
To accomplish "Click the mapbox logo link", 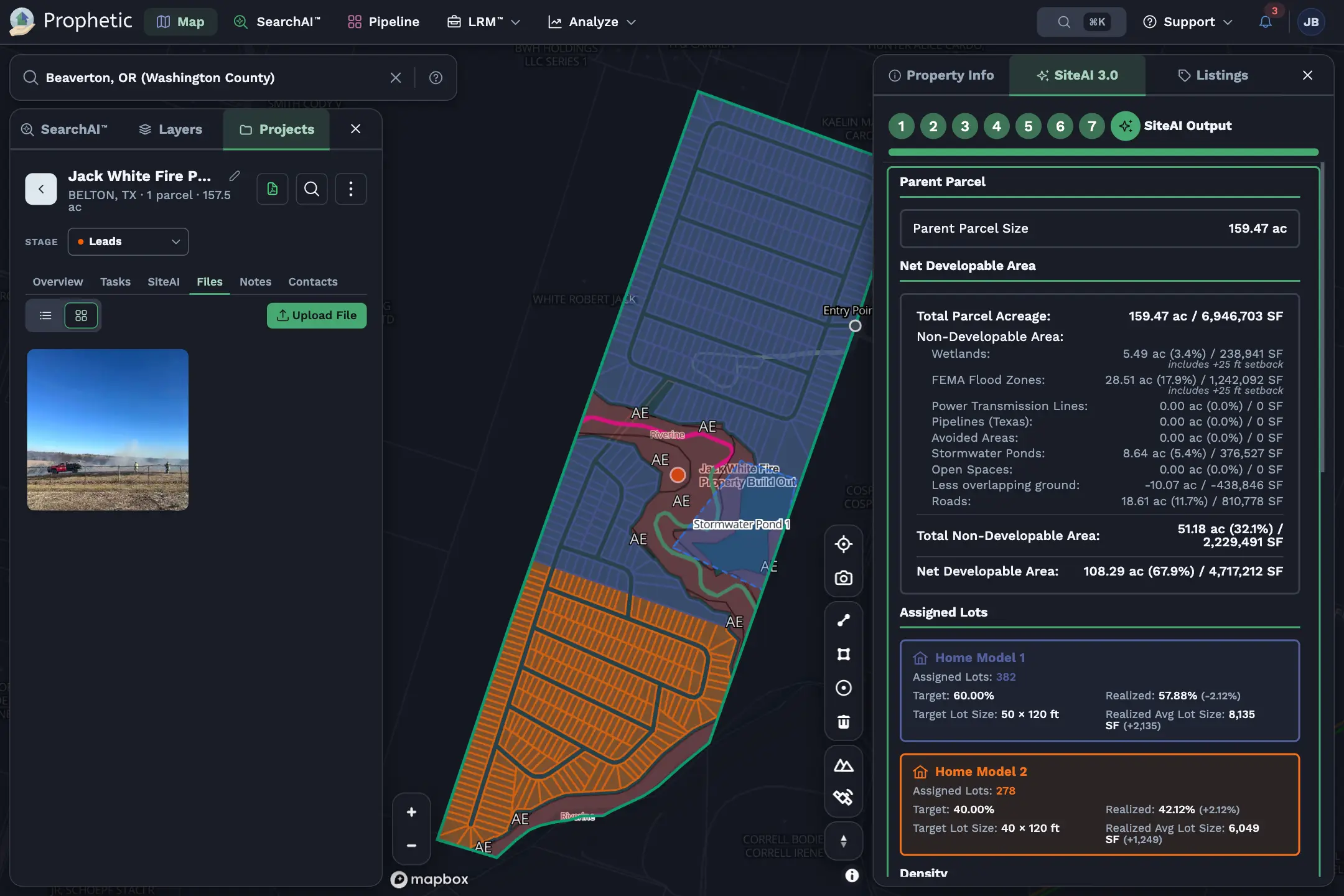I will pyautogui.click(x=429, y=879).
